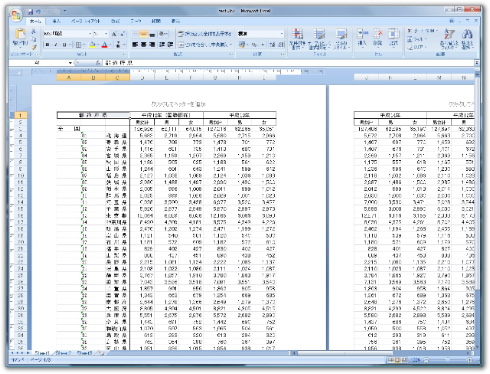Open Format as Table

coord(319,39)
